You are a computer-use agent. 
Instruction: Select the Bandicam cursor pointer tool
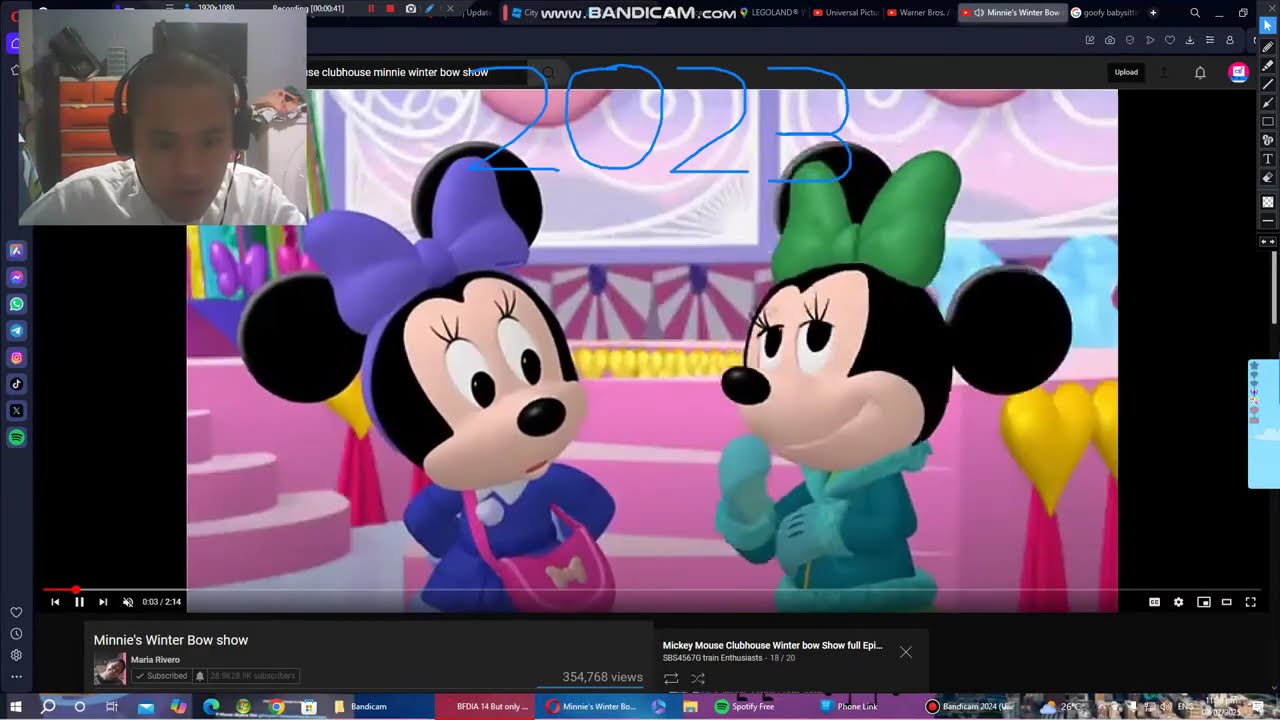[x=1268, y=26]
